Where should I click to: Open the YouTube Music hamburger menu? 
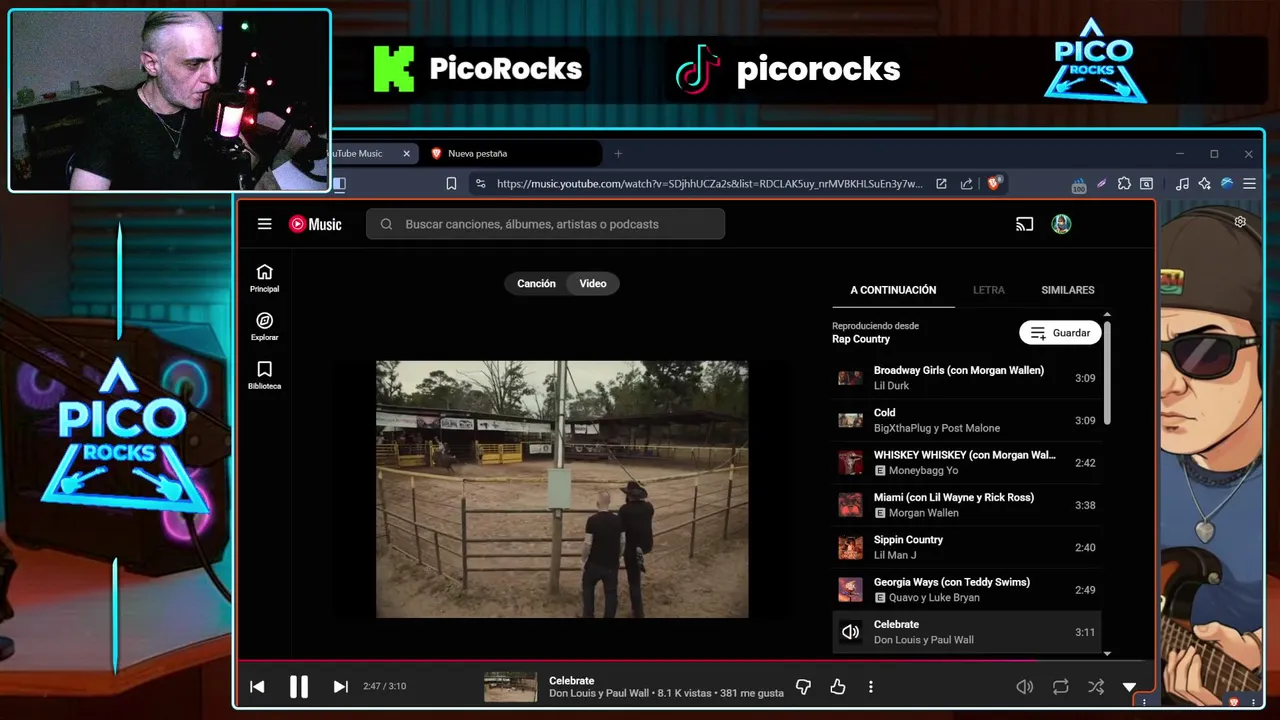[264, 224]
